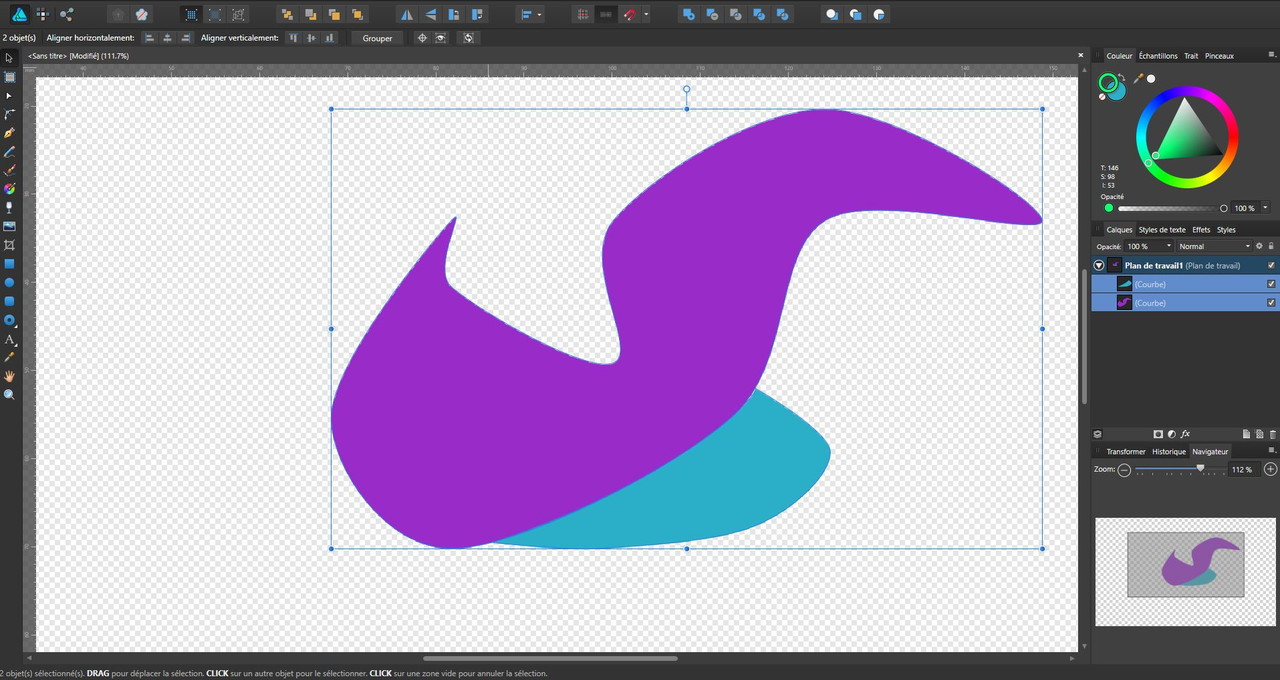This screenshot has height=680, width=1280.
Task: Select the Artistic Text tool
Action: (10, 339)
